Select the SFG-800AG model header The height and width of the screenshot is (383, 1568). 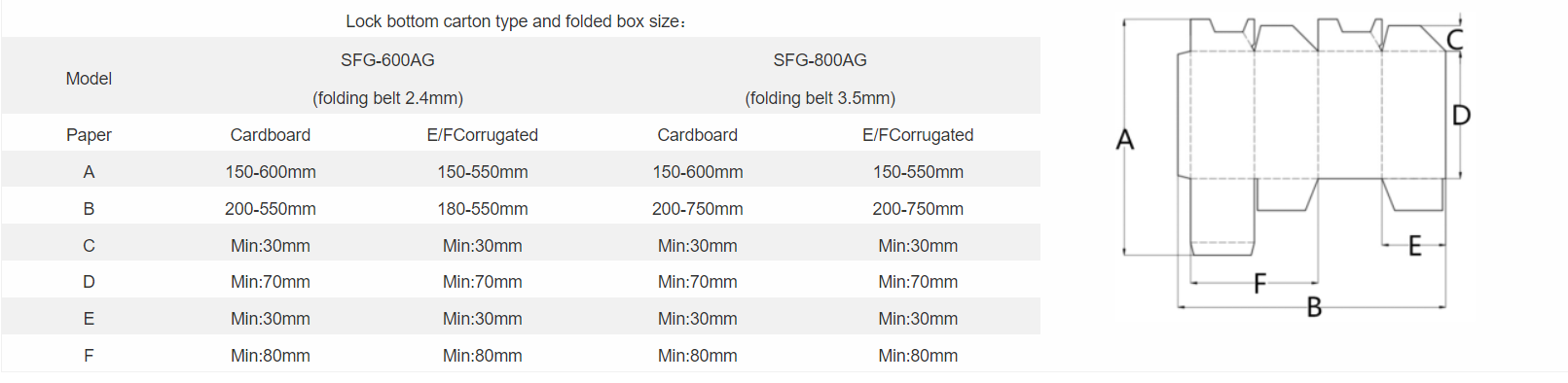[820, 60]
